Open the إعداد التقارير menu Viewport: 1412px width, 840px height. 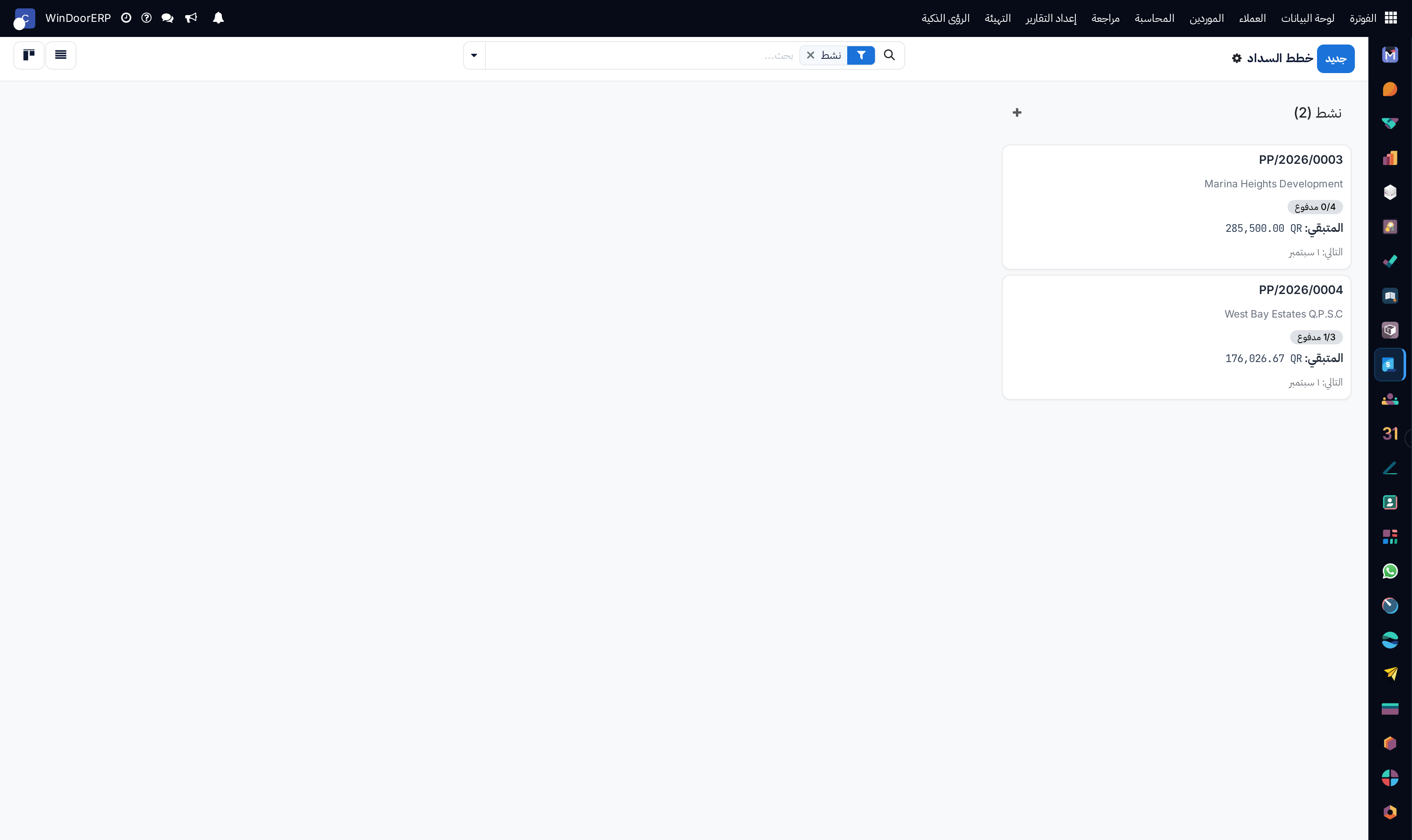pos(1051,18)
